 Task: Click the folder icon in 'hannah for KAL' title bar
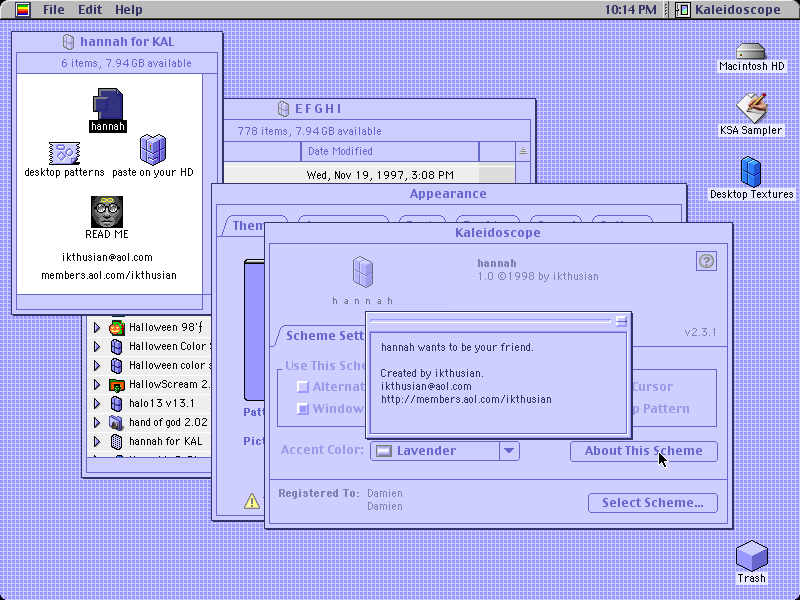click(68, 42)
